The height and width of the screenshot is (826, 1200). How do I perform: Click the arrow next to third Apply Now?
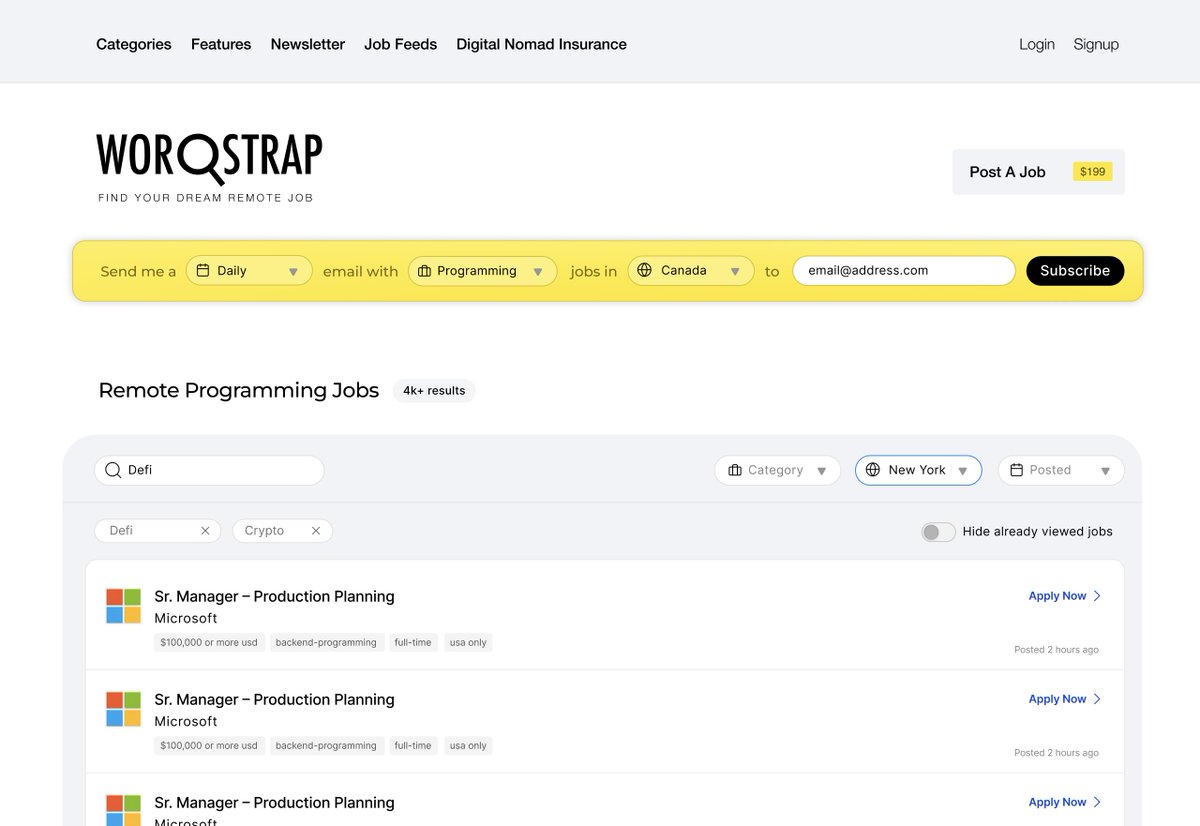coord(1097,802)
